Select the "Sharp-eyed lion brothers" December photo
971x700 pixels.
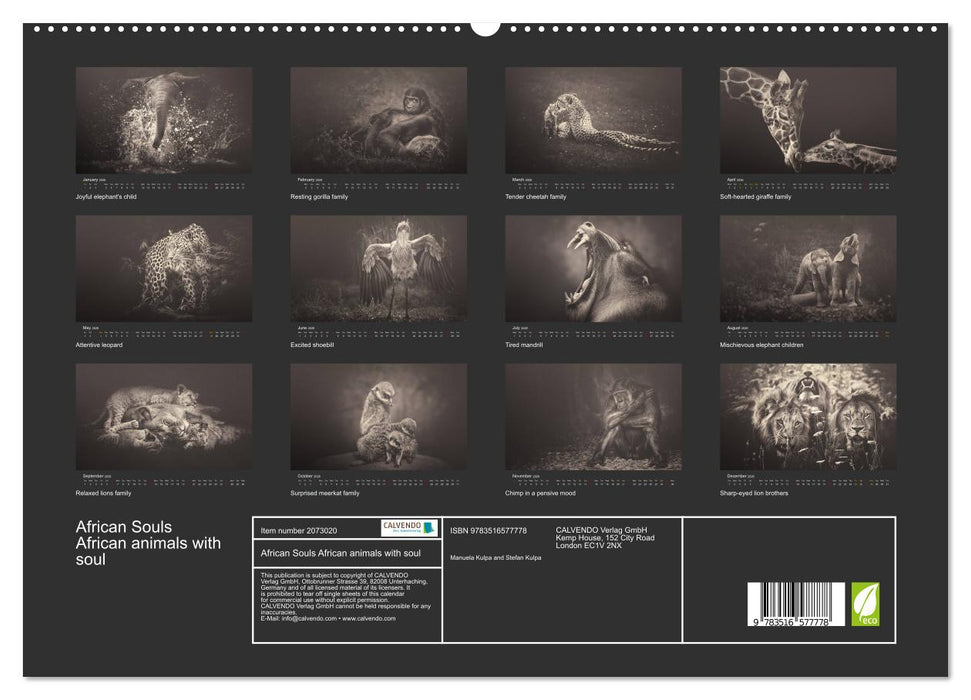(808, 416)
